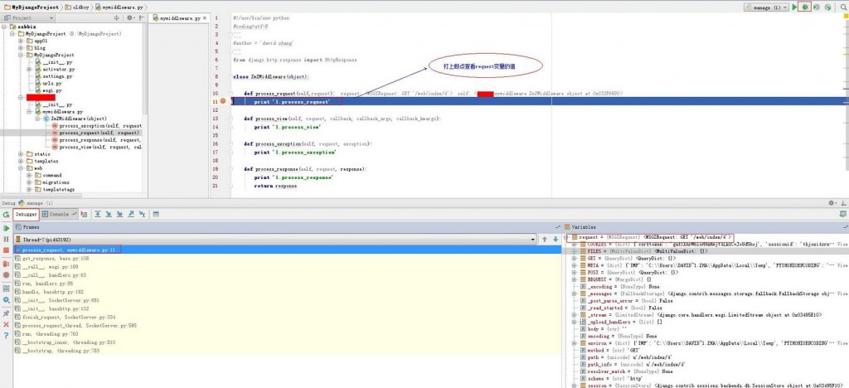This screenshot has height=388, width=849.
Task: Click the Step Out debugger icon
Action: pyautogui.click(x=131, y=214)
